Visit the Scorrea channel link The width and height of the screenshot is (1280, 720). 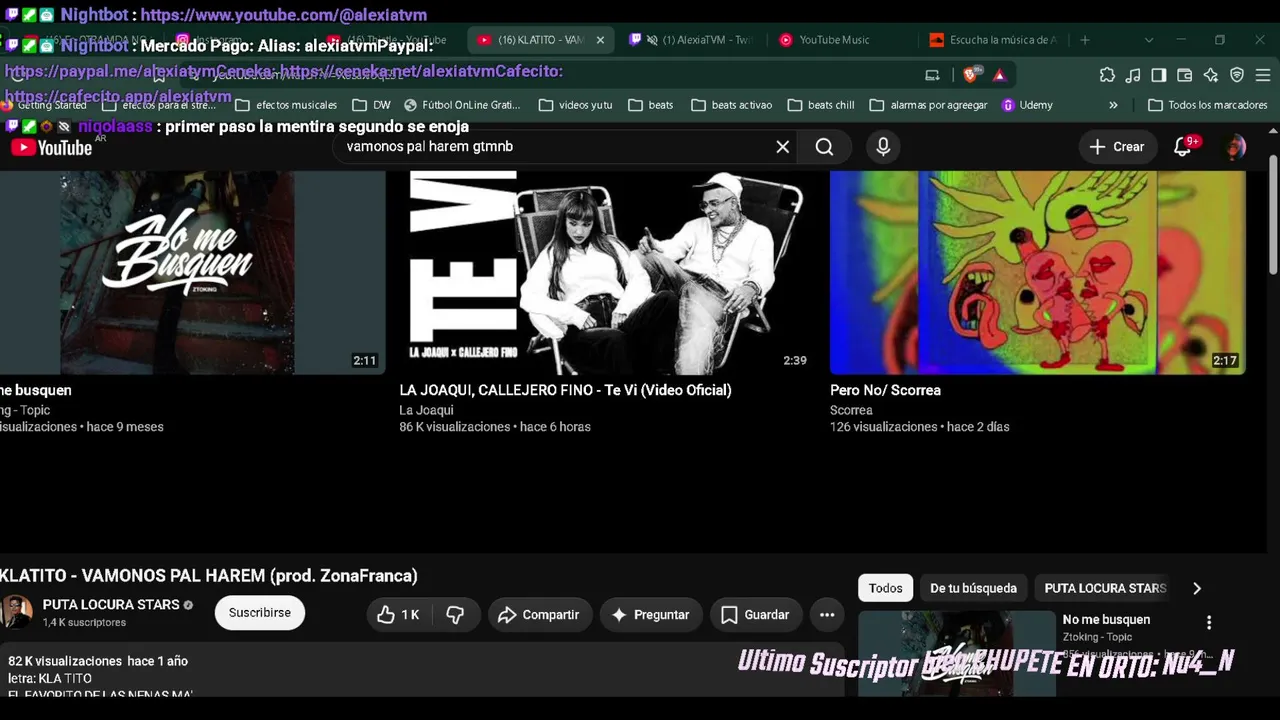pos(851,410)
